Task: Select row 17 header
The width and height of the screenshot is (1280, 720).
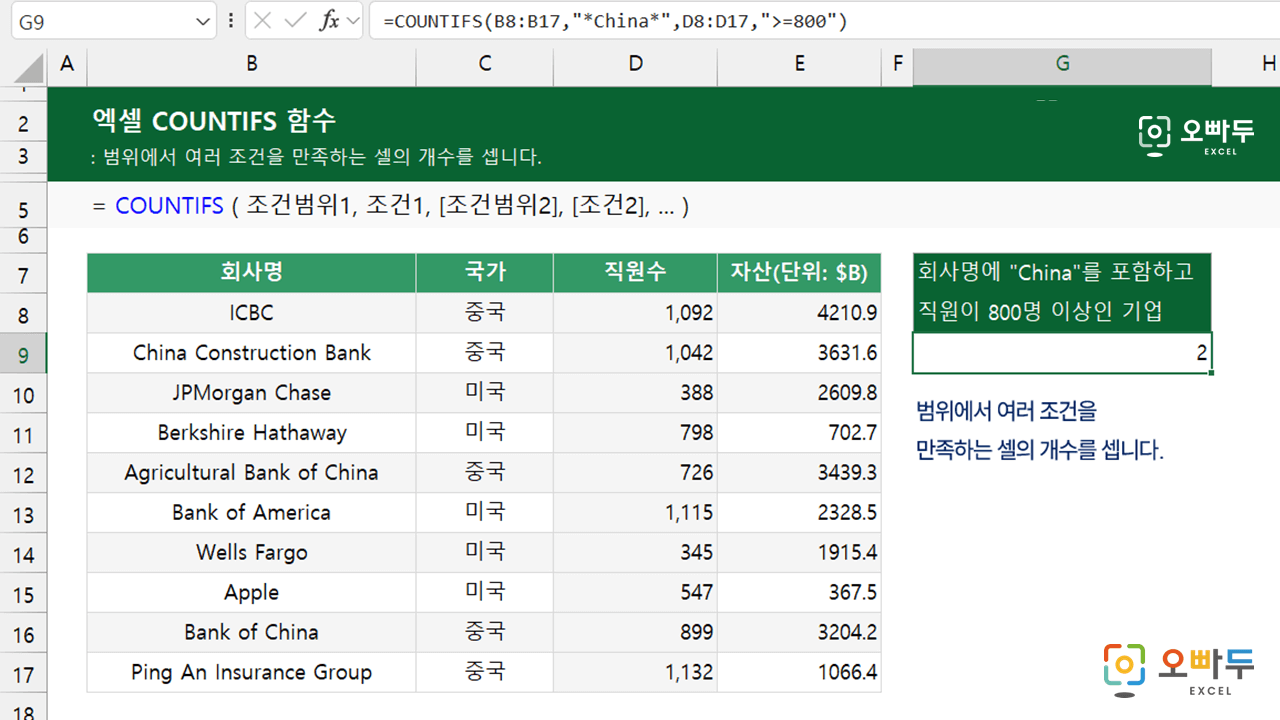Action: (x=23, y=674)
